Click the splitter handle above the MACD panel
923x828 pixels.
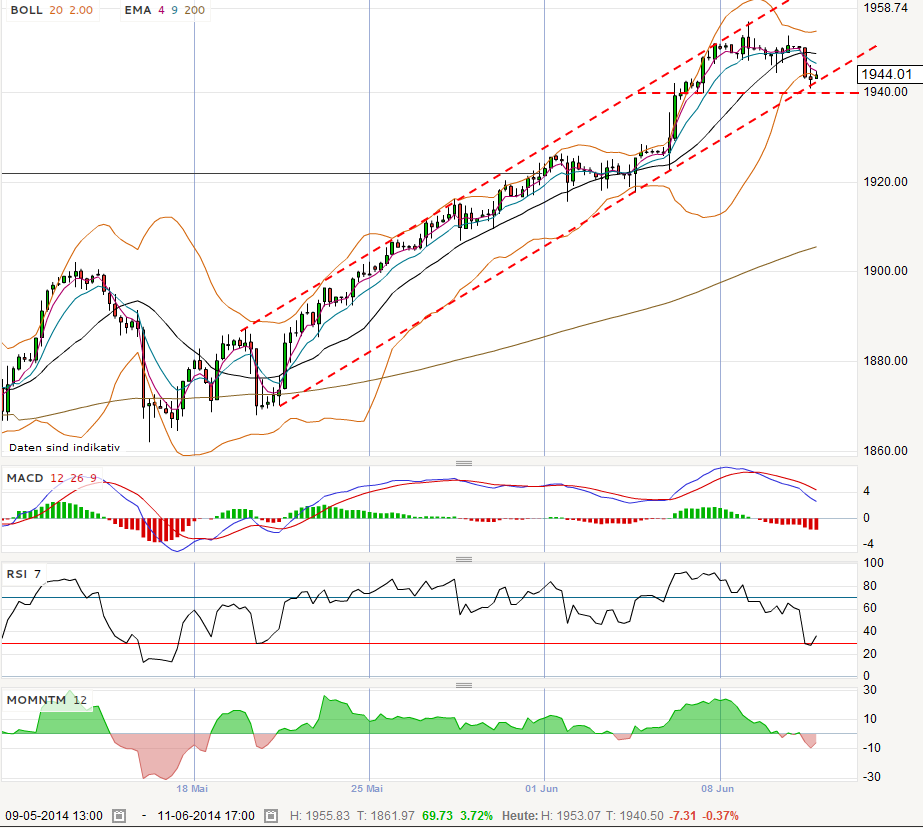(464, 463)
